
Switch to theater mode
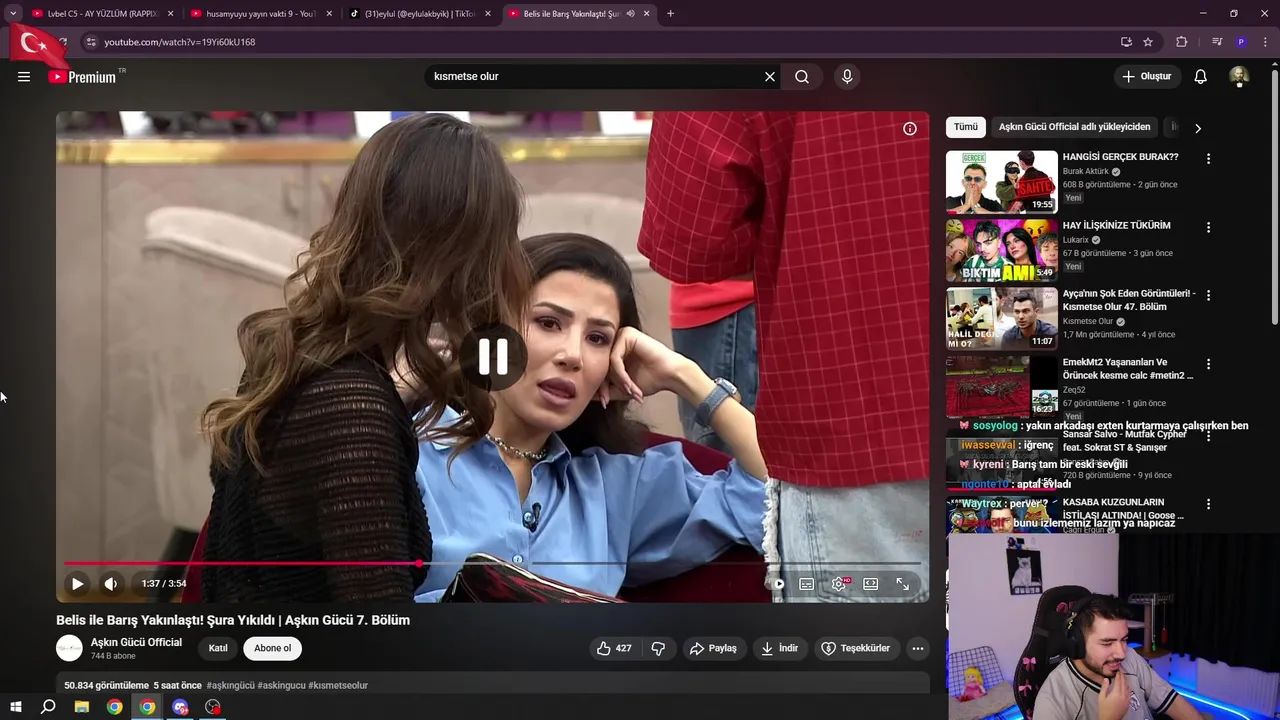click(871, 583)
